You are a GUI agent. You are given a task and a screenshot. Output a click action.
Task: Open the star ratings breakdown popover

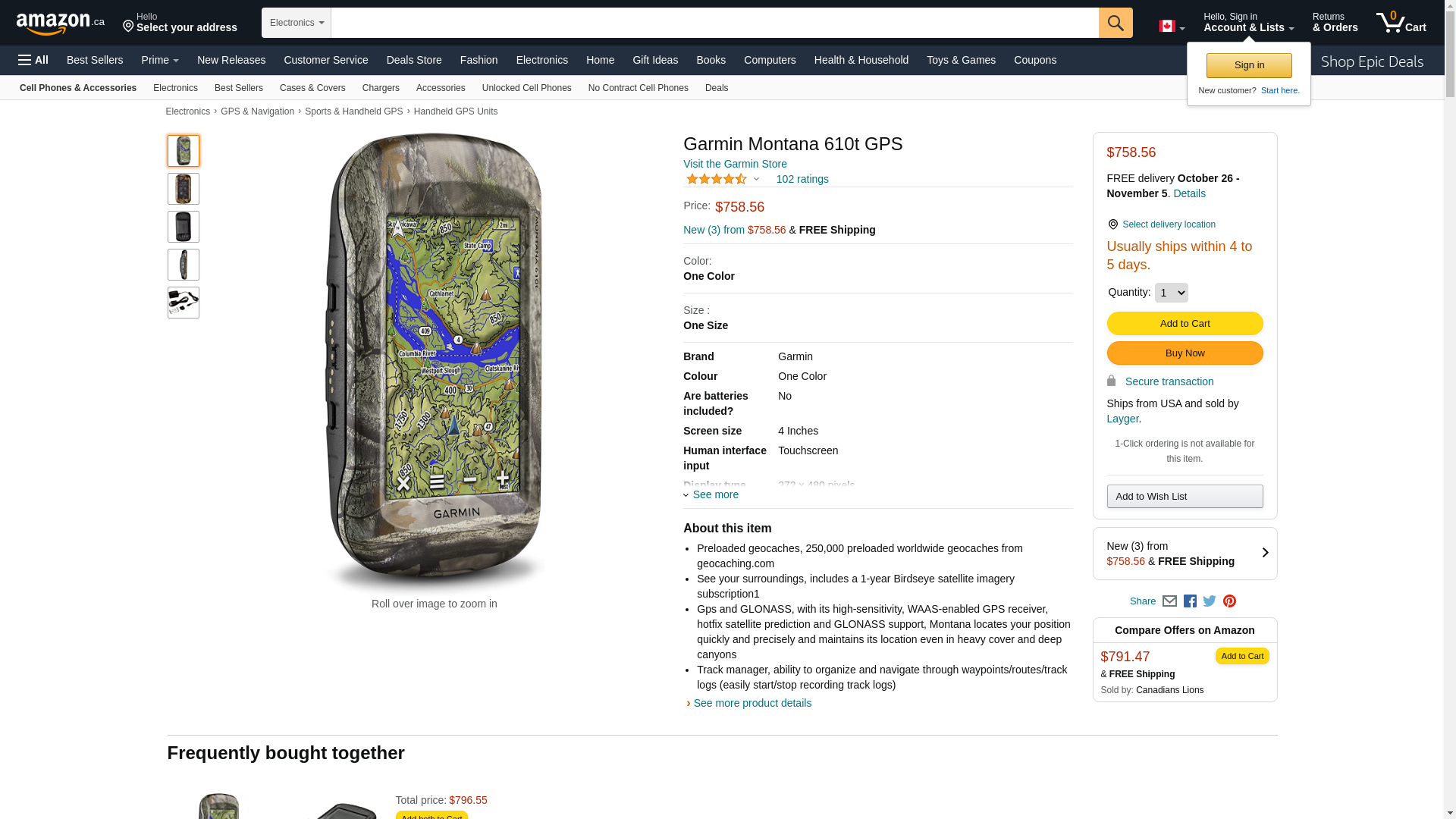point(722,180)
